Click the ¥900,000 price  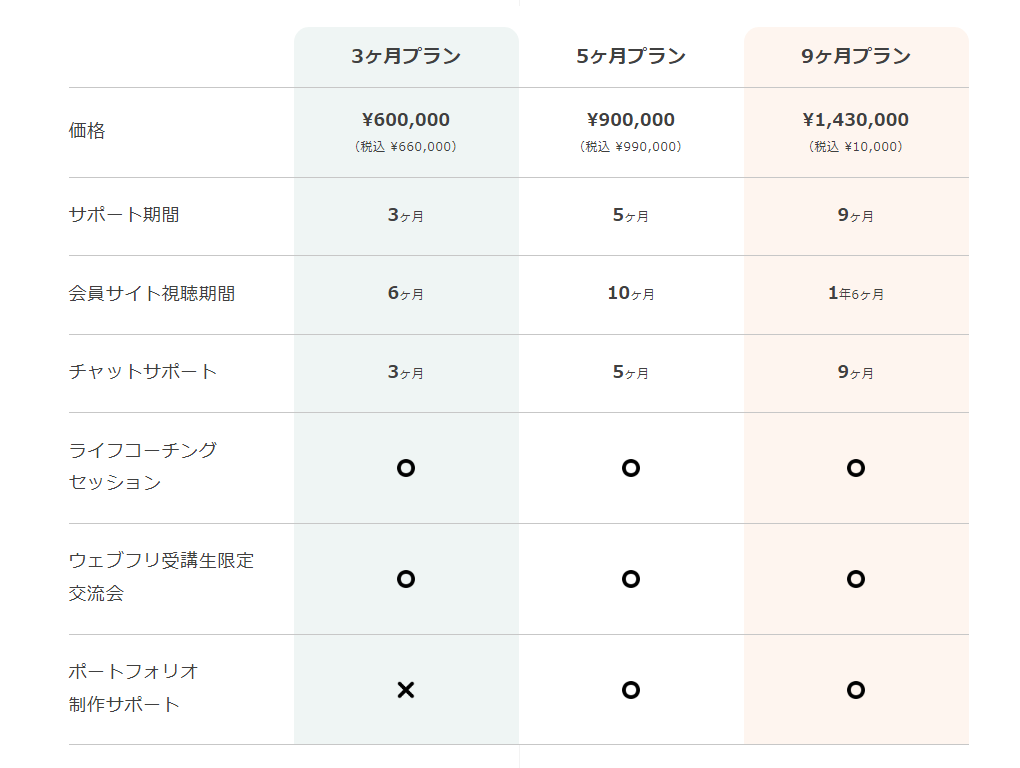[x=631, y=120]
